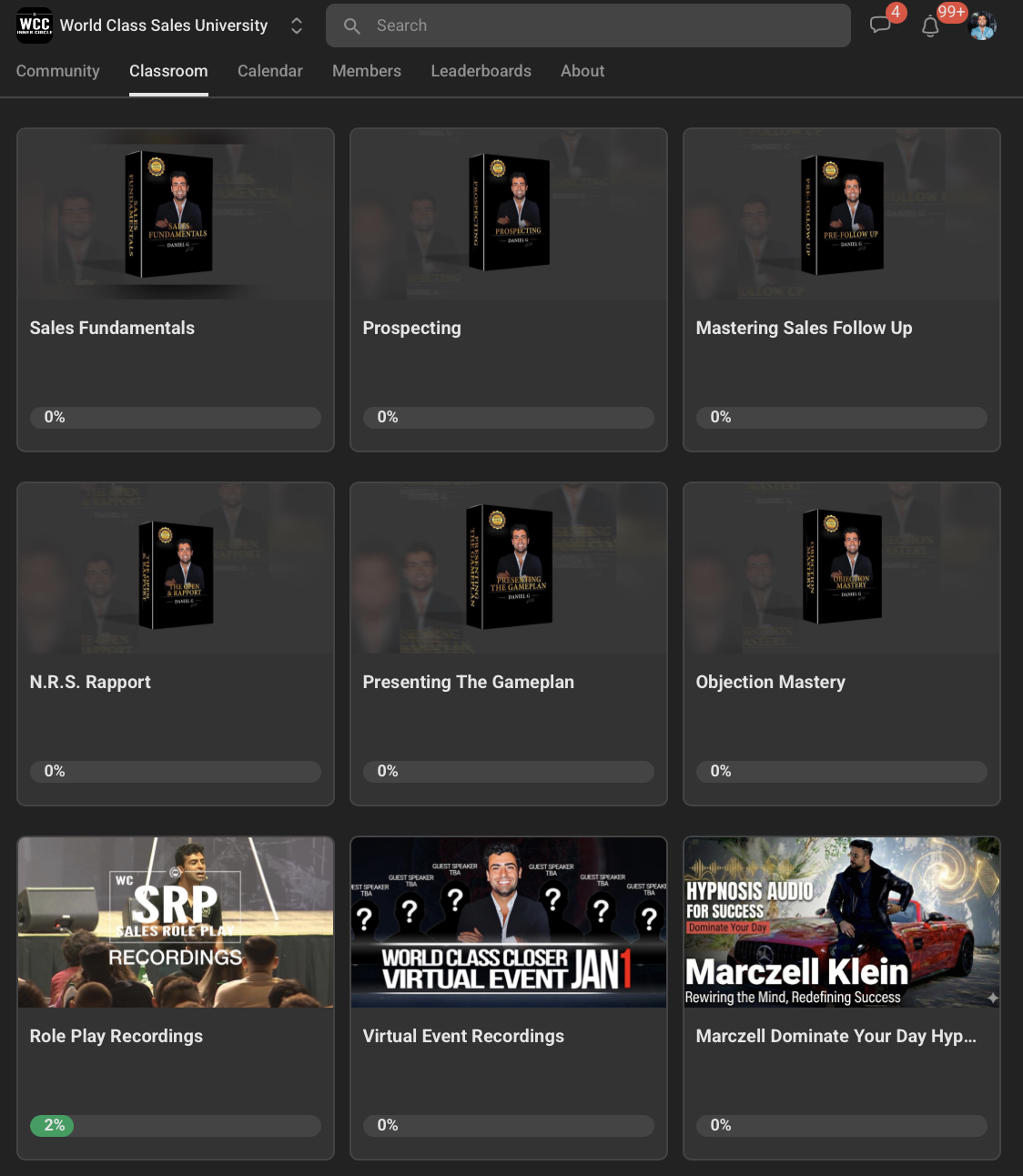
Task: Open the Marczell Klein hypnosis audio thumbnail
Action: tap(842, 922)
